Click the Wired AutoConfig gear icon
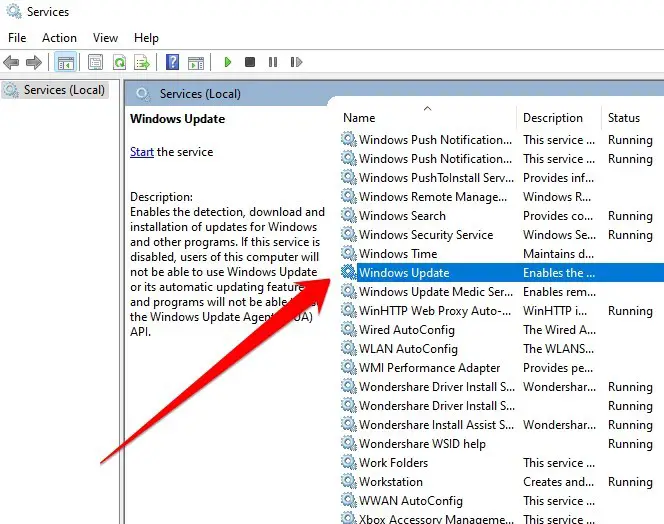 [349, 329]
